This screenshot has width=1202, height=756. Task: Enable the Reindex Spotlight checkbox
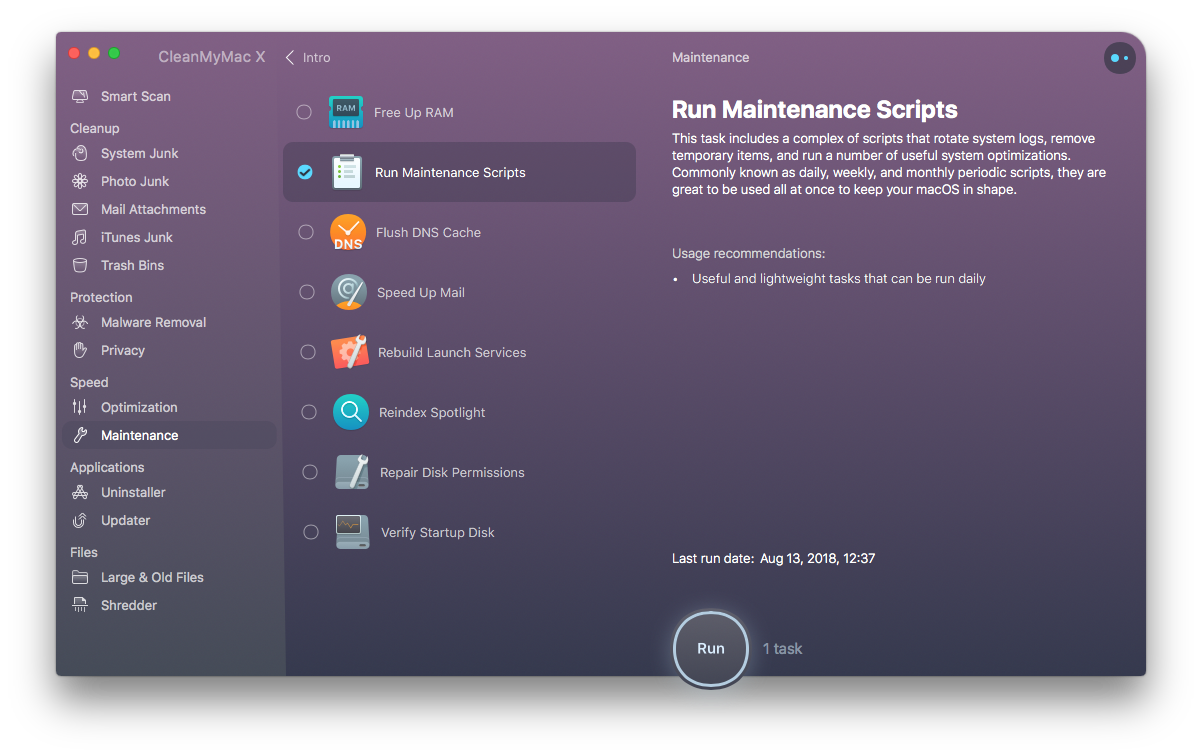(x=309, y=412)
